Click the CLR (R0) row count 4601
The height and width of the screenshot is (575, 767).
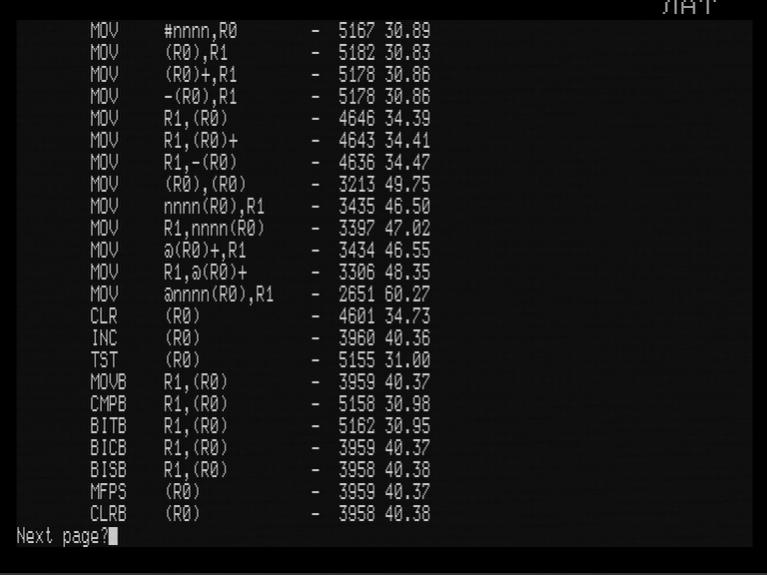pyautogui.click(x=357, y=317)
